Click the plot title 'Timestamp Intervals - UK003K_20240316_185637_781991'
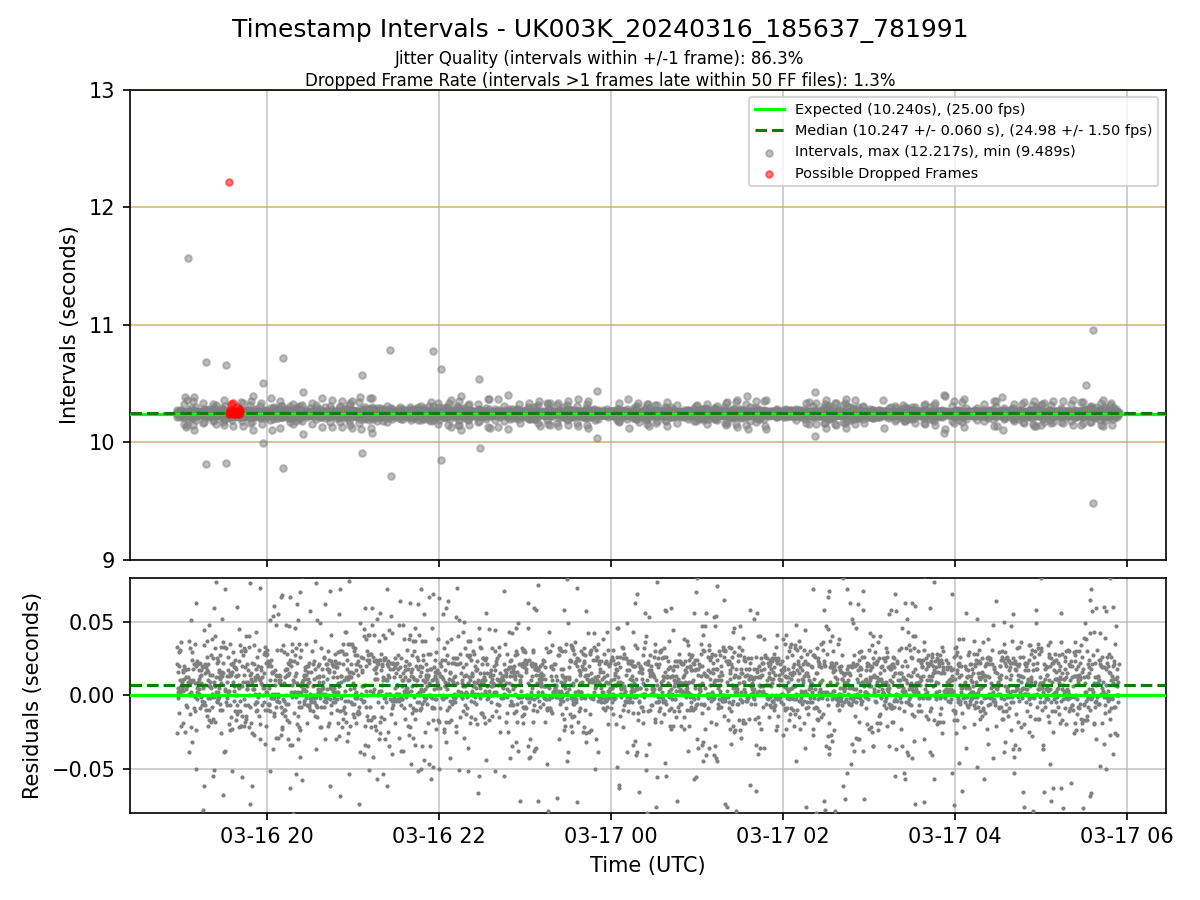Image resolution: width=1200 pixels, height=900 pixels. click(x=600, y=29)
